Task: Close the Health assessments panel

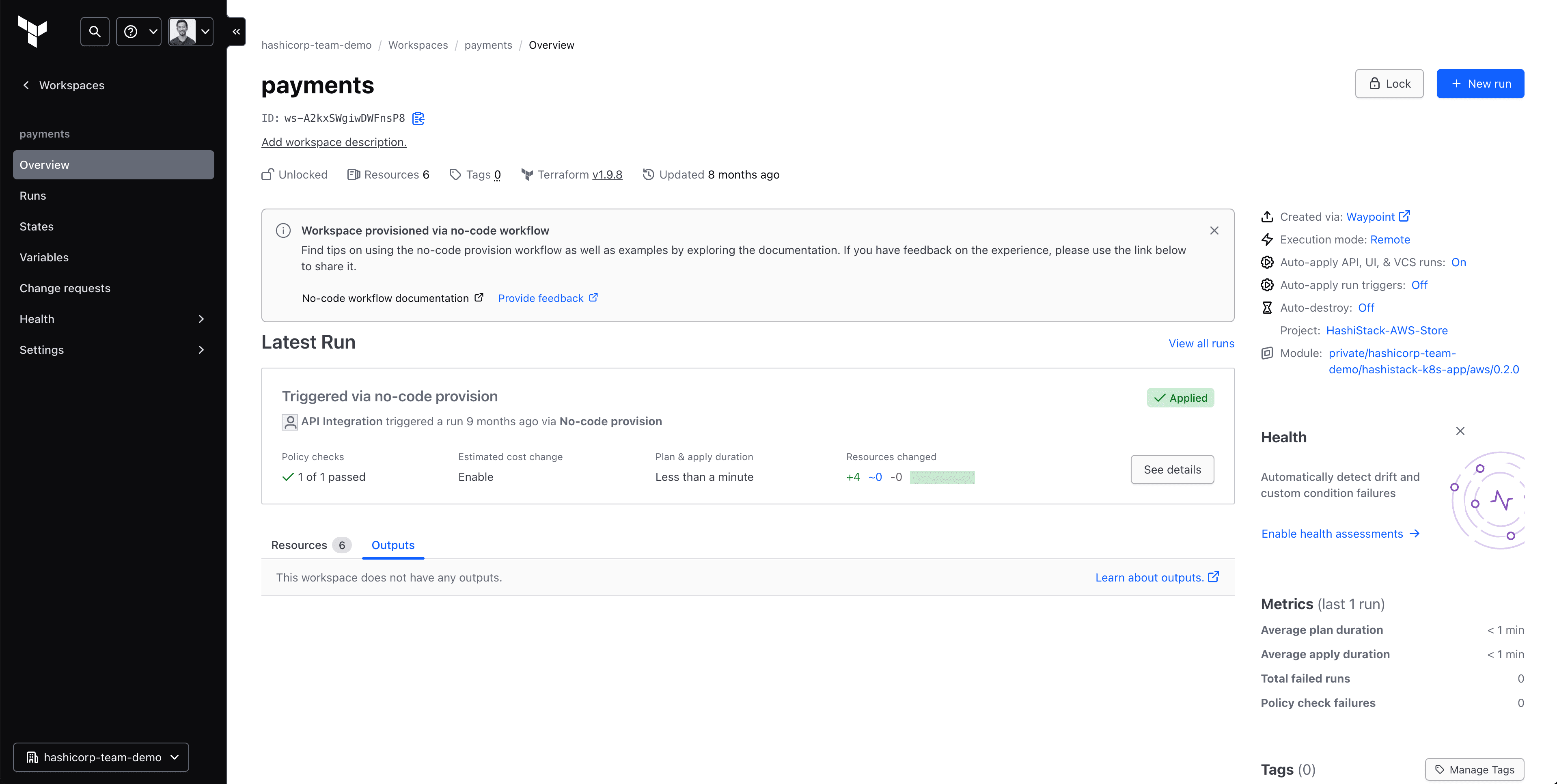Action: [1461, 431]
